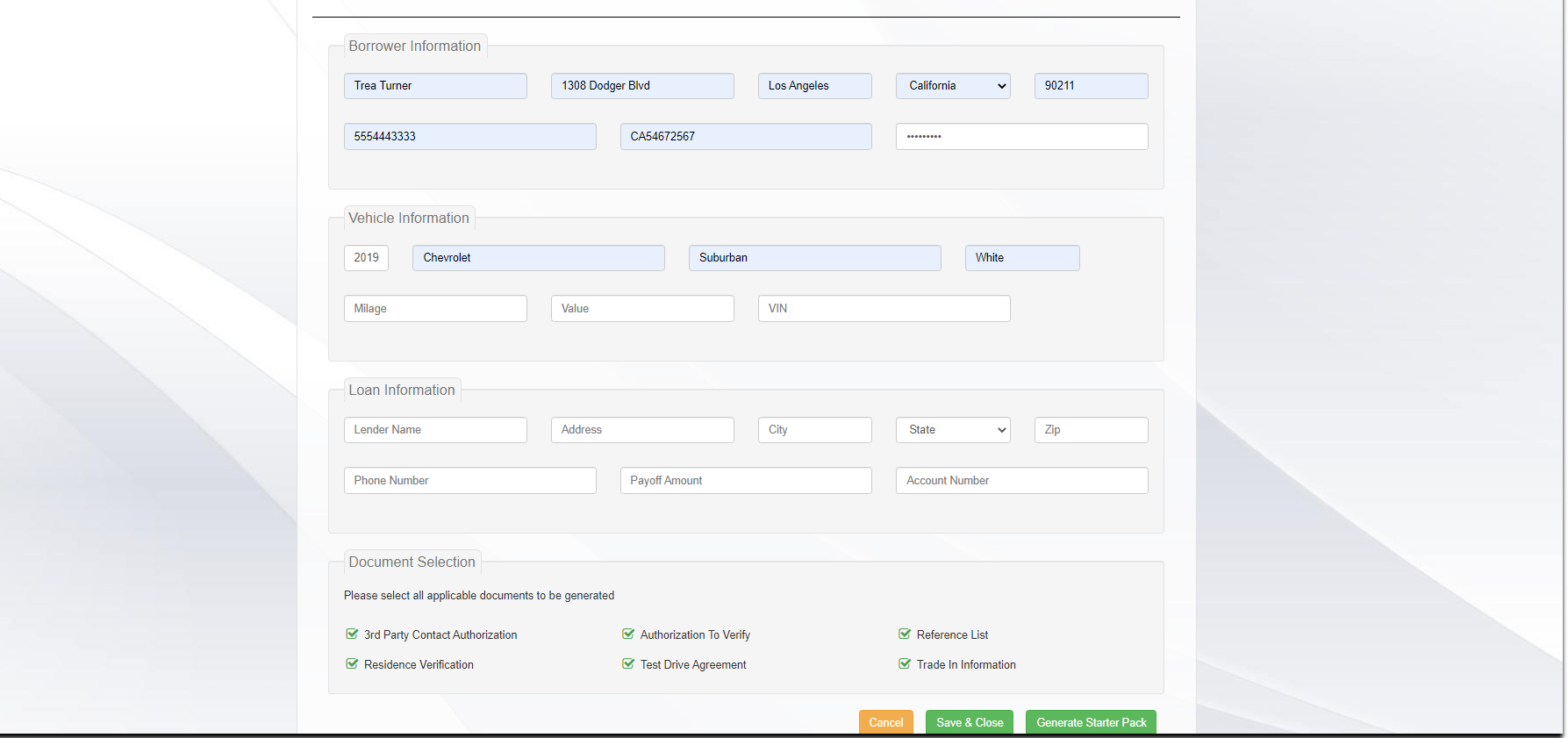Select the Borrower Information section heading
Viewport: 1568px width, 738px height.
(x=415, y=47)
